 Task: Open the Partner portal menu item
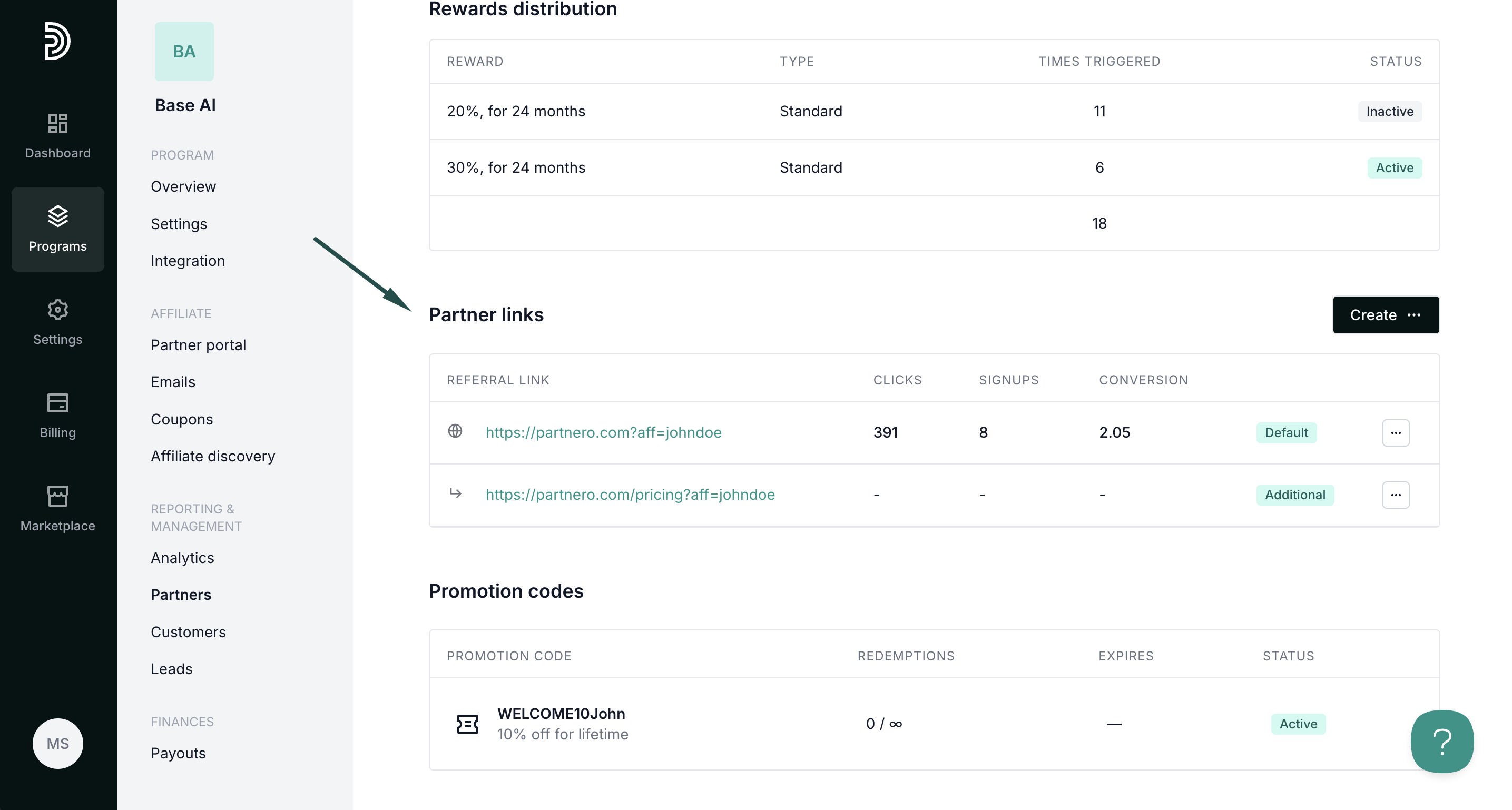point(198,345)
